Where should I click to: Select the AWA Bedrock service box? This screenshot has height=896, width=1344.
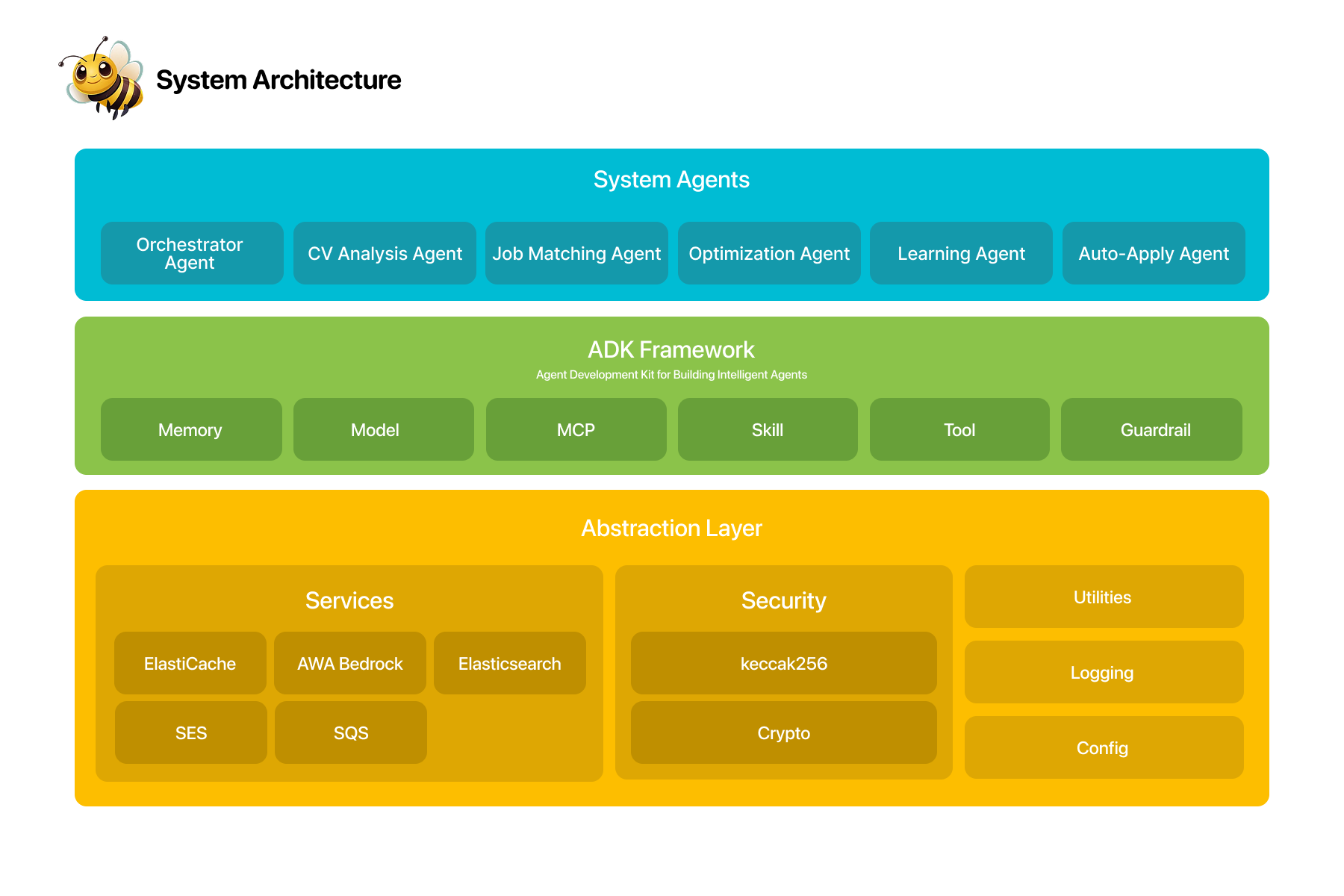click(350, 663)
